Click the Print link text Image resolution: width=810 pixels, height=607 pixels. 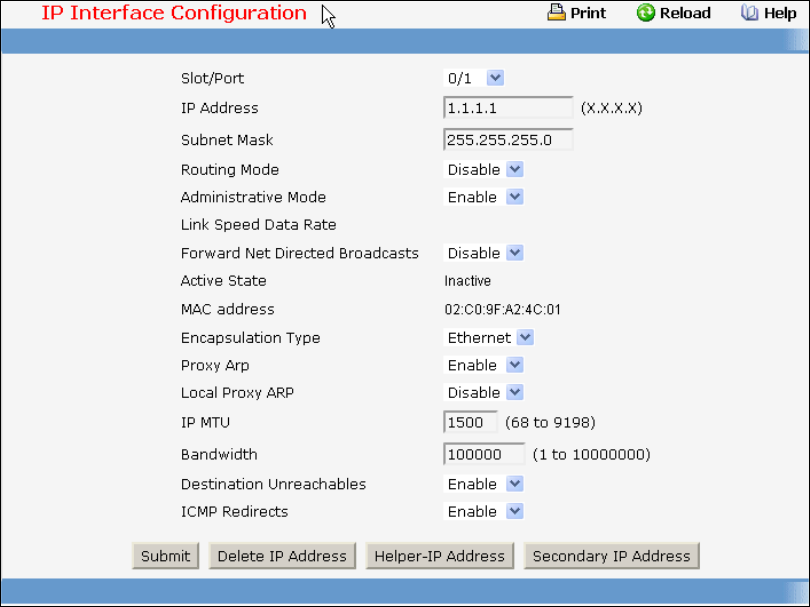point(588,13)
